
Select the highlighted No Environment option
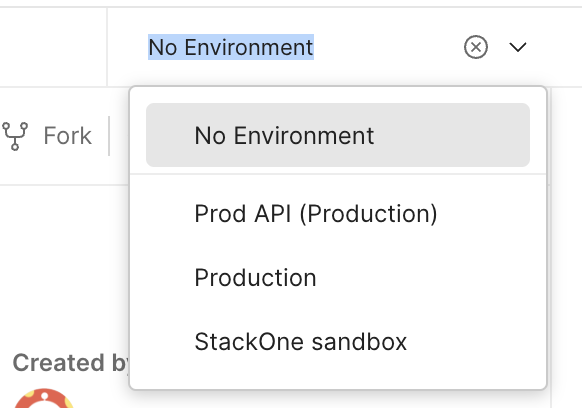click(338, 135)
